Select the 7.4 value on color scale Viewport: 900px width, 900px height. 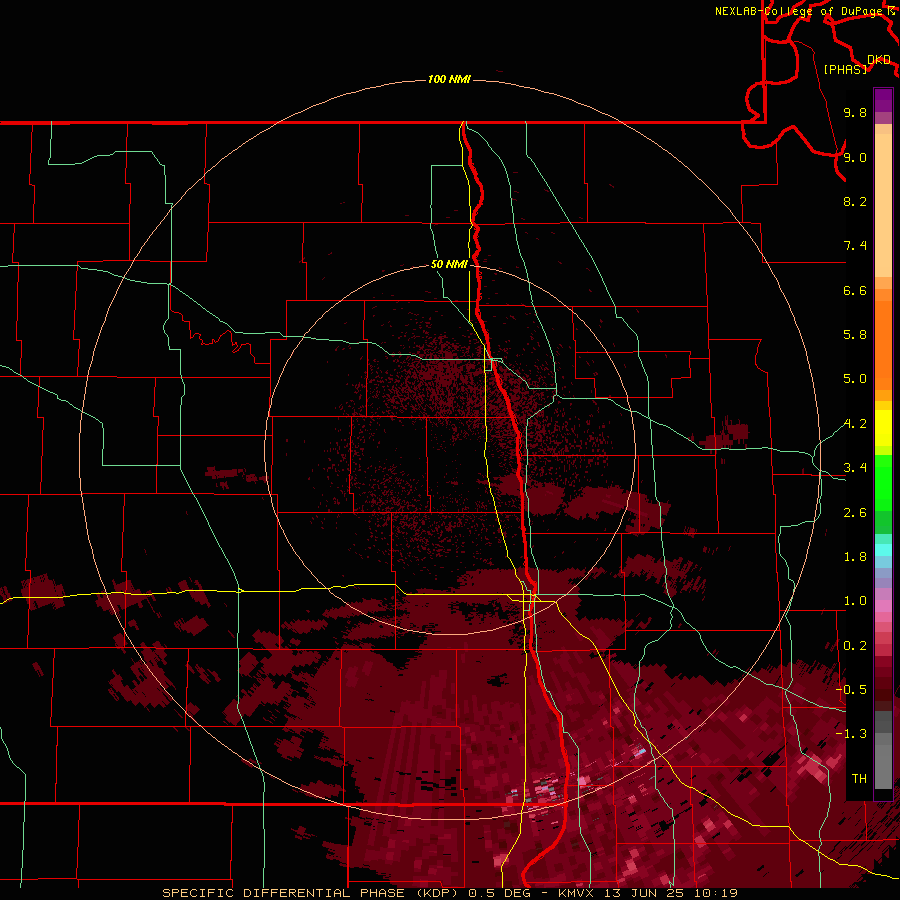click(855, 246)
